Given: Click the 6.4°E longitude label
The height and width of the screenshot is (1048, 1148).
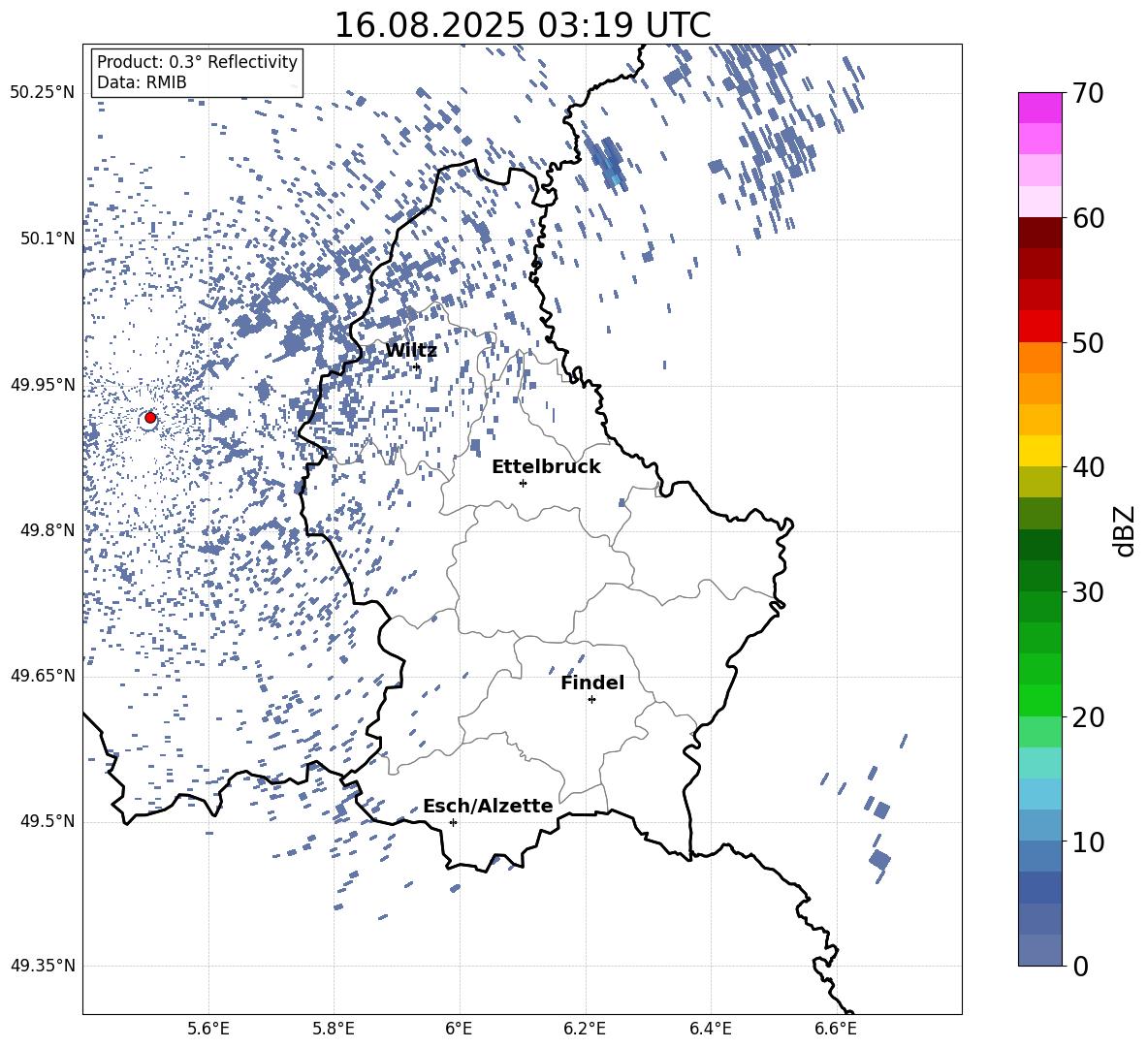Looking at the screenshot, I should tap(710, 1029).
